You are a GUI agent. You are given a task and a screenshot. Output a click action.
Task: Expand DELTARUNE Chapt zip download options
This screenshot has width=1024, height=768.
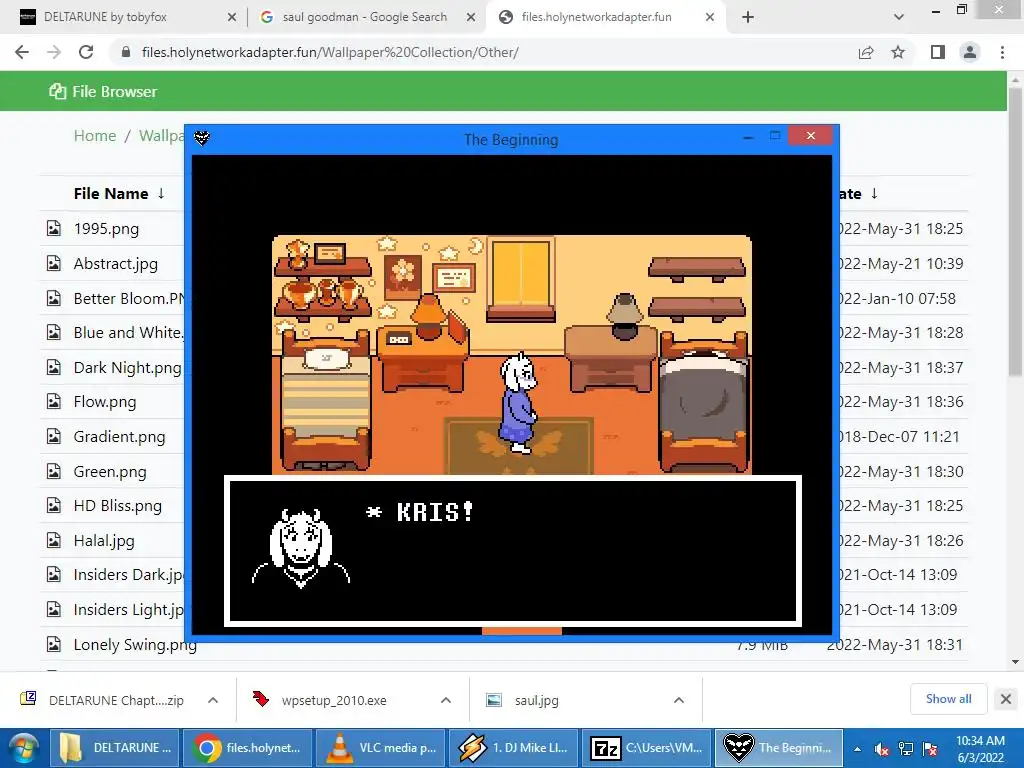213,700
